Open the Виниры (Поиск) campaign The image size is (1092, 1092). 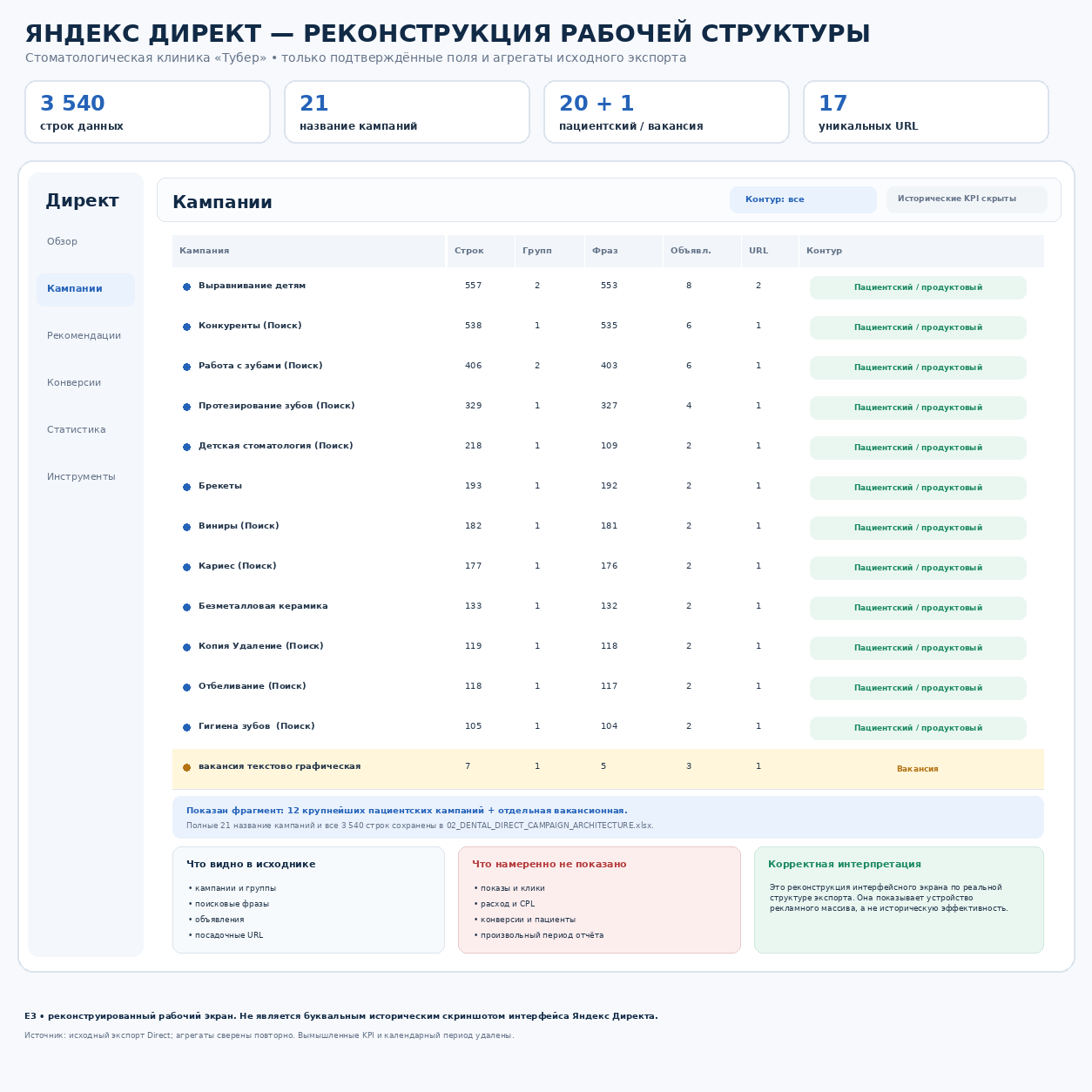pos(239,526)
